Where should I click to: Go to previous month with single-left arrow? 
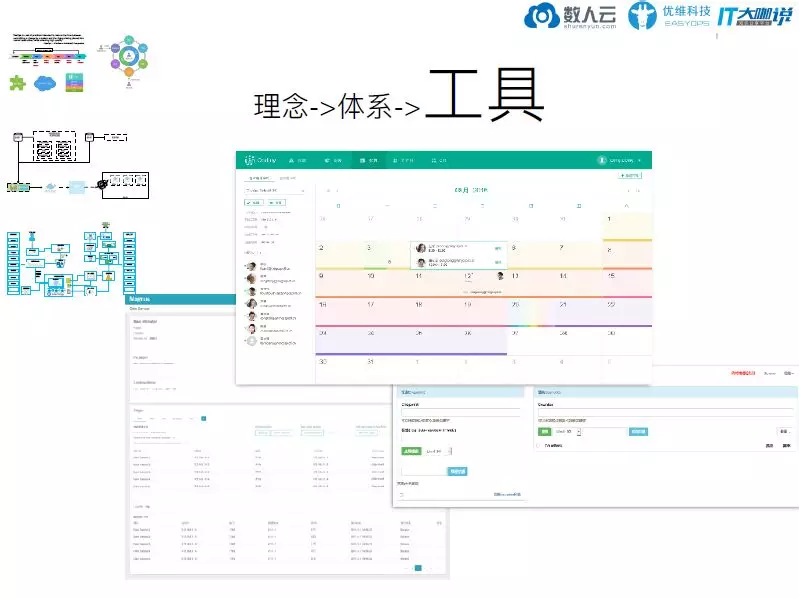coord(337,191)
